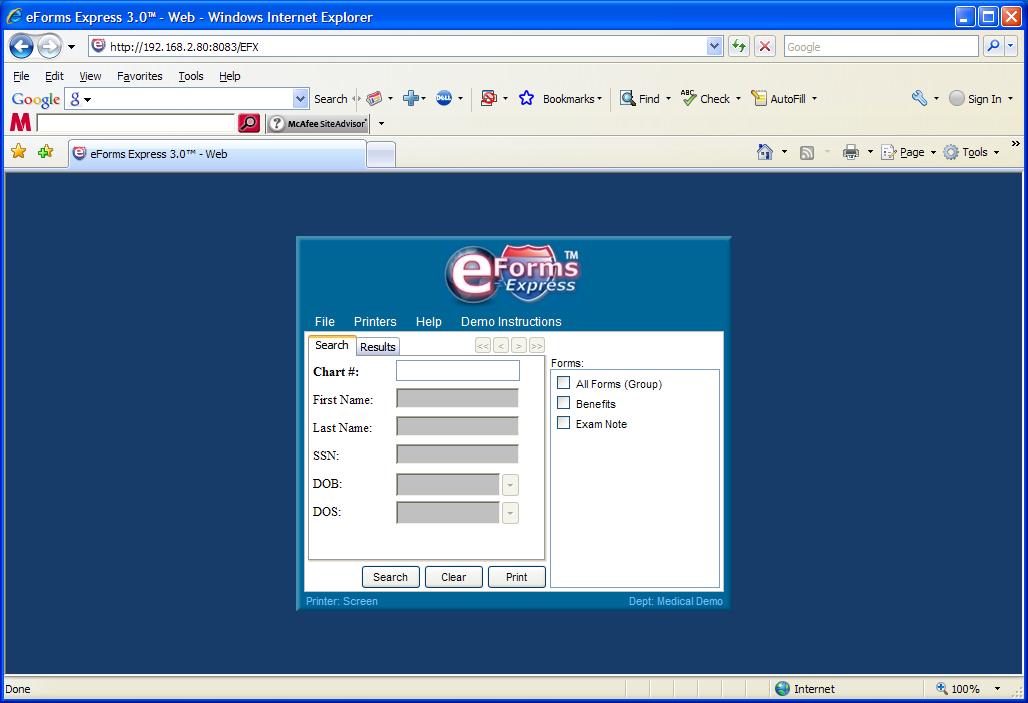The image size is (1028, 703).
Task: Check the All Forms (Group) checkbox
Action: [563, 382]
